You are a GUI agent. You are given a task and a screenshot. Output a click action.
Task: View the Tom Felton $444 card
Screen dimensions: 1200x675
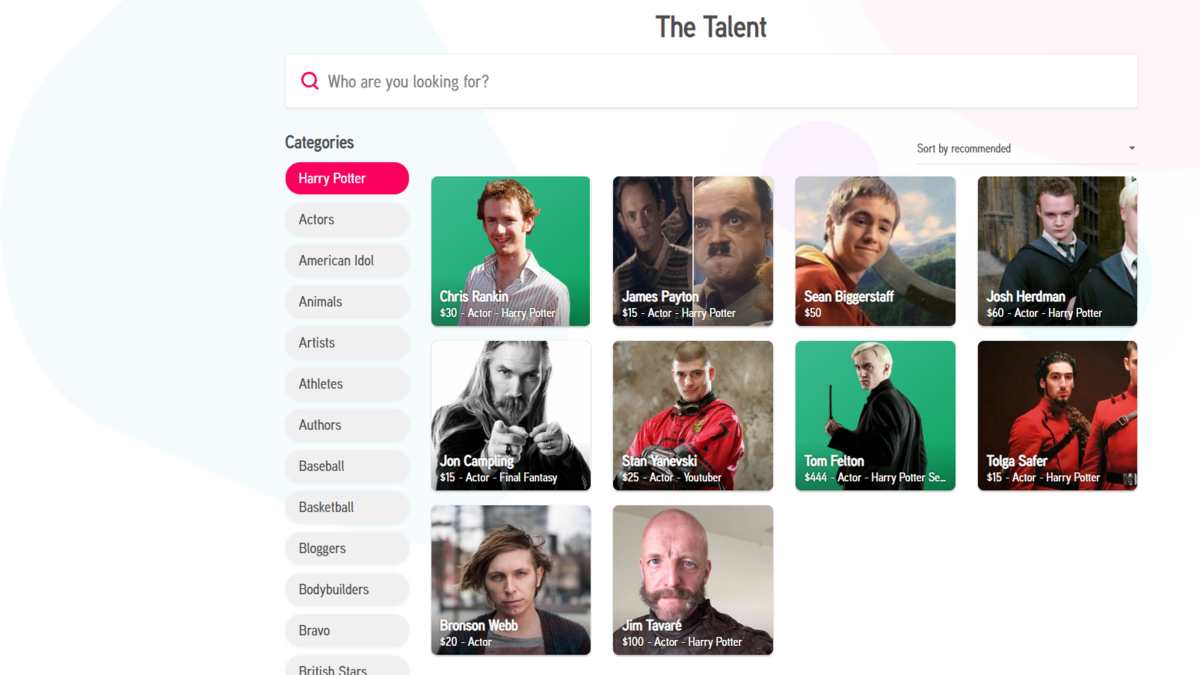(x=875, y=416)
